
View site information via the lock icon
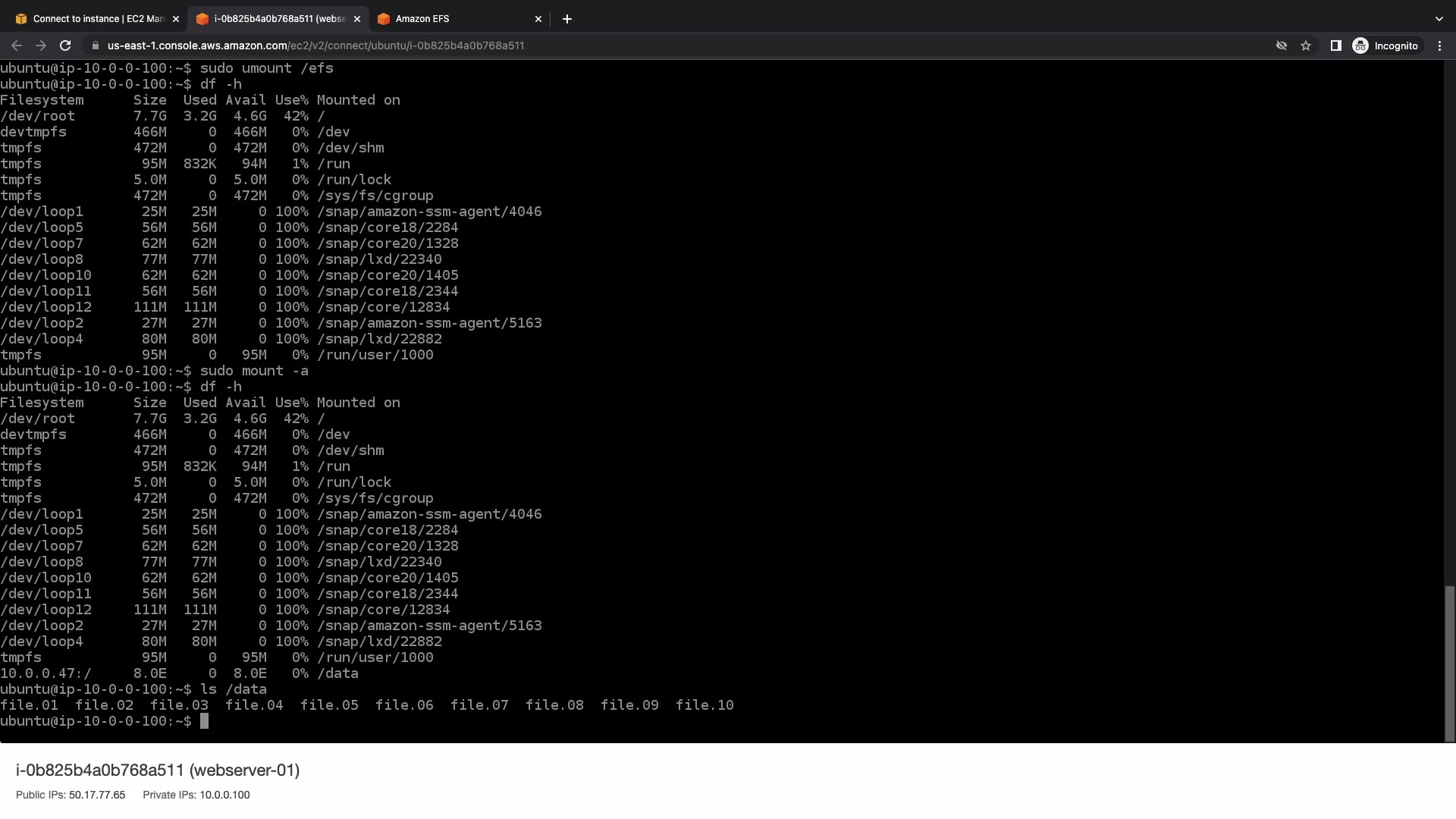tap(95, 45)
